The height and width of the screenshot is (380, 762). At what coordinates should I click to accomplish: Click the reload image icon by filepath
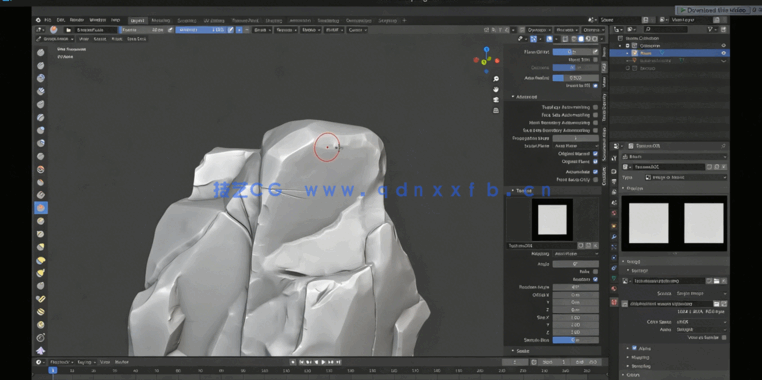[x=724, y=304]
